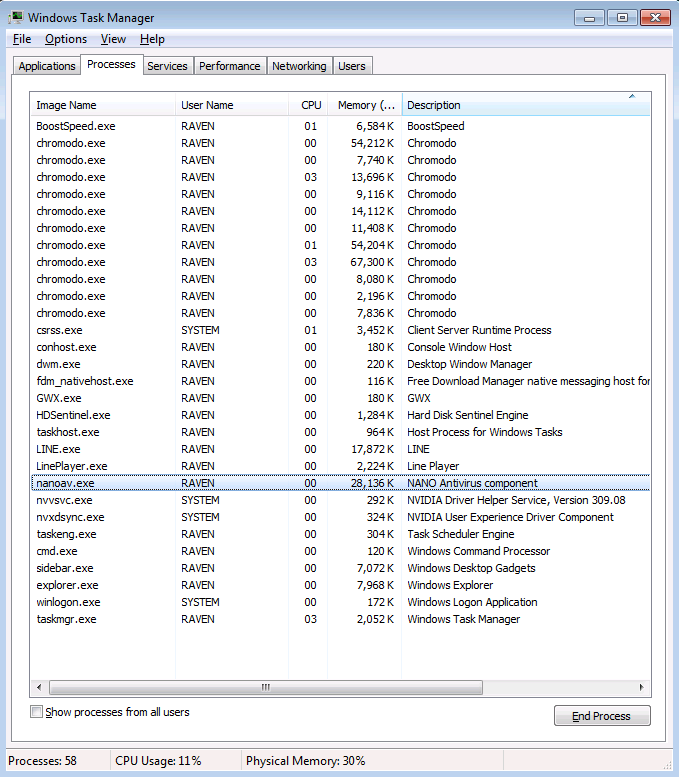Select the taskmgr.exe process row
The image size is (679, 777).
66,619
